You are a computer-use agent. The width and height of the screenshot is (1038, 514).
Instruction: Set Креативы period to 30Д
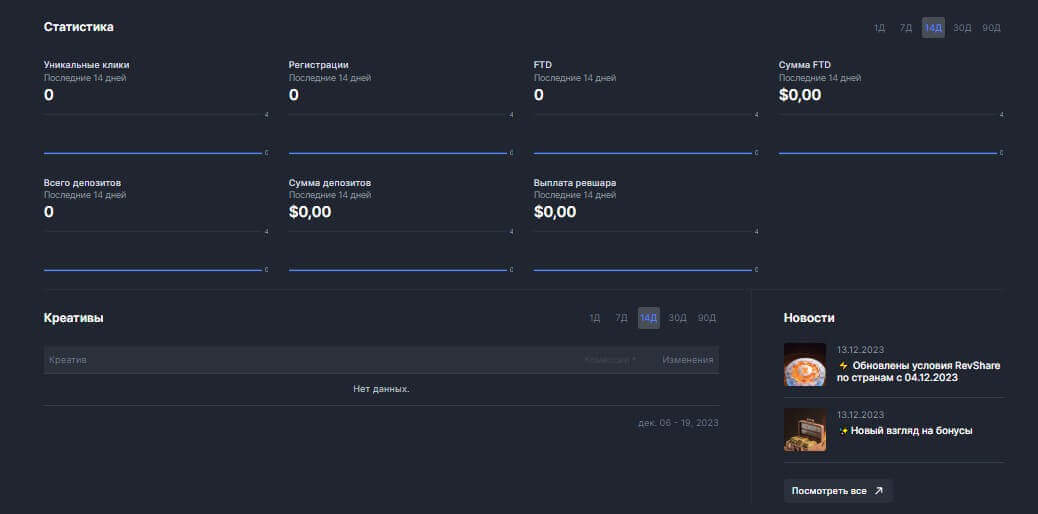click(x=678, y=318)
